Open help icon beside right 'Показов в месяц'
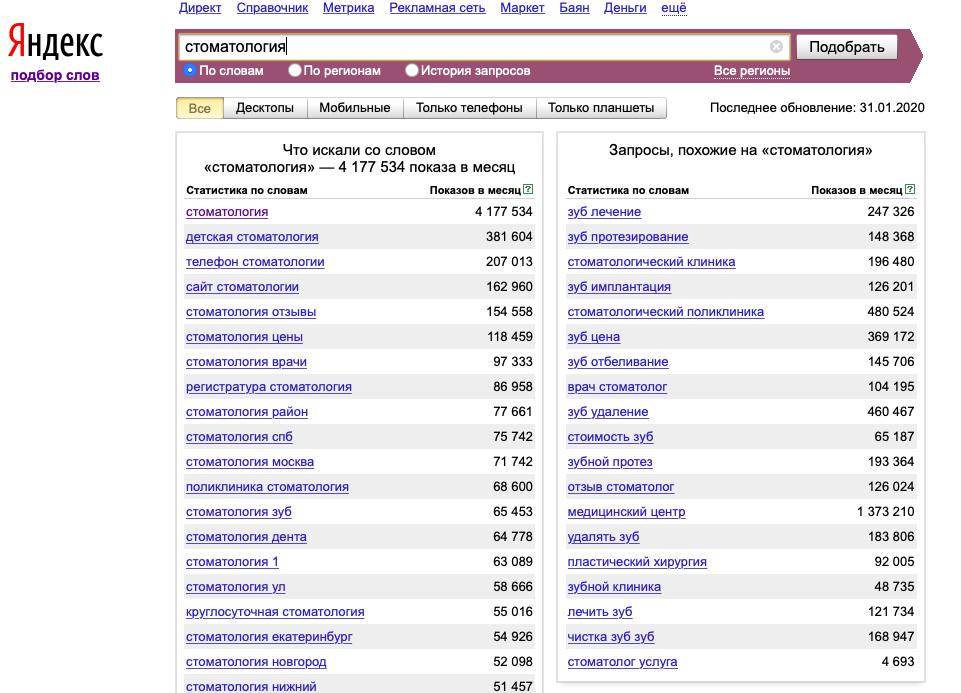The image size is (961, 693). [910, 189]
